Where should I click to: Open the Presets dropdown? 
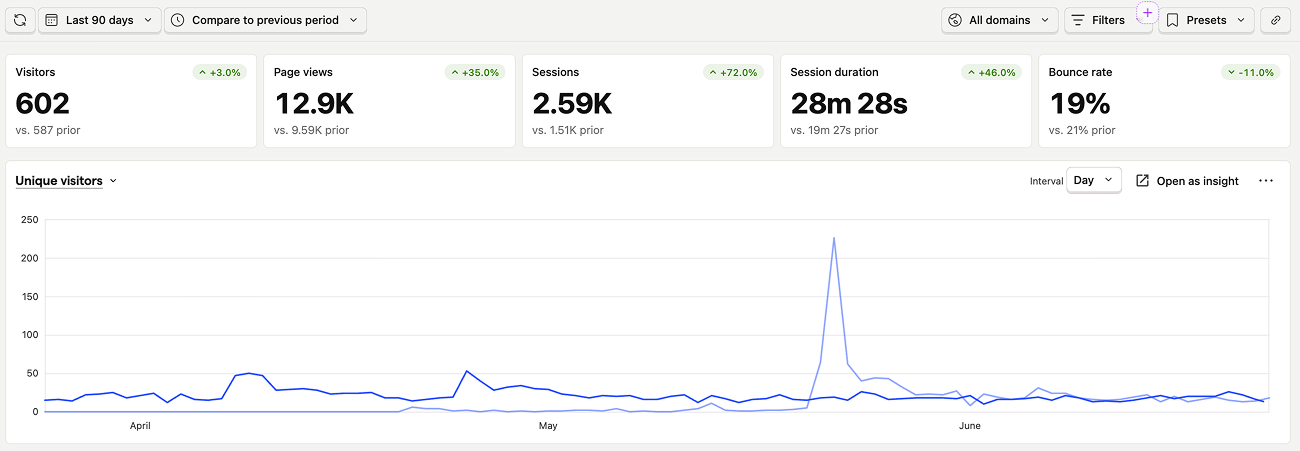[x=1206, y=20]
